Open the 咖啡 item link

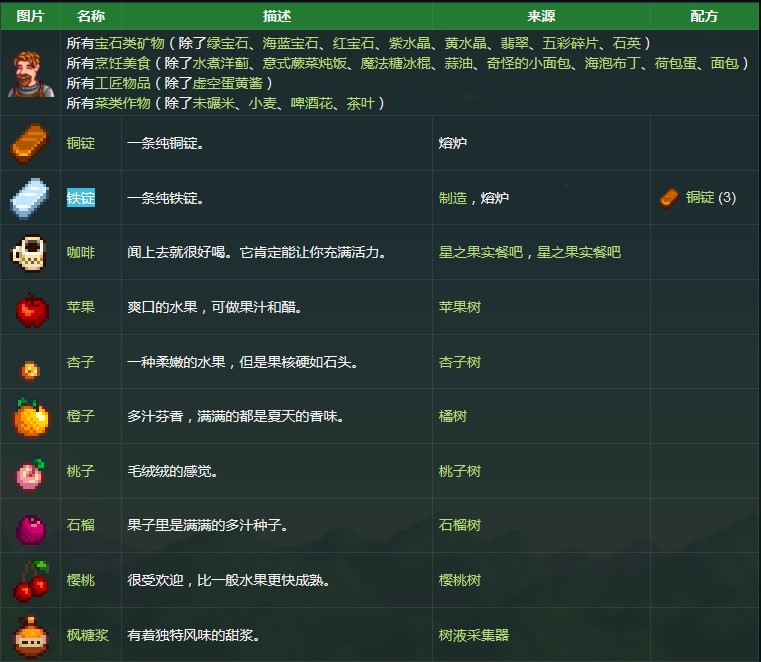tap(81, 252)
